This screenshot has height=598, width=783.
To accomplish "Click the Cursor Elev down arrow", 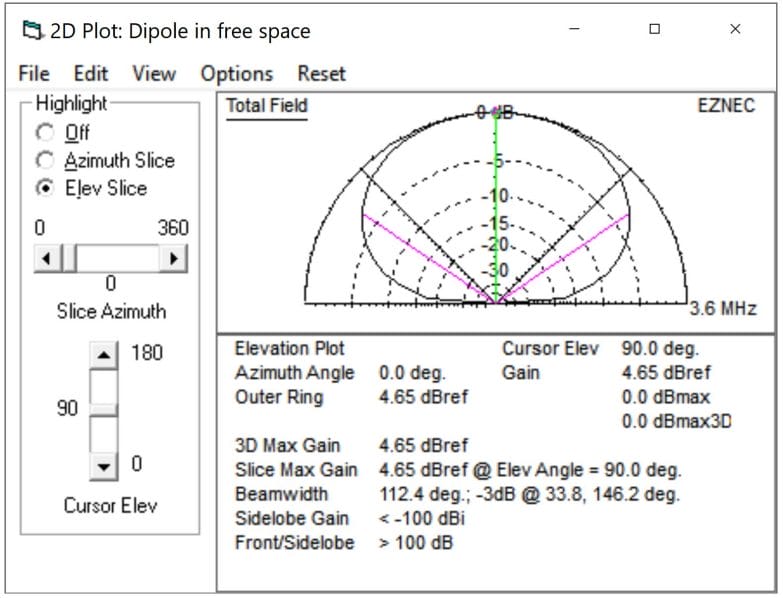I will click(103, 465).
